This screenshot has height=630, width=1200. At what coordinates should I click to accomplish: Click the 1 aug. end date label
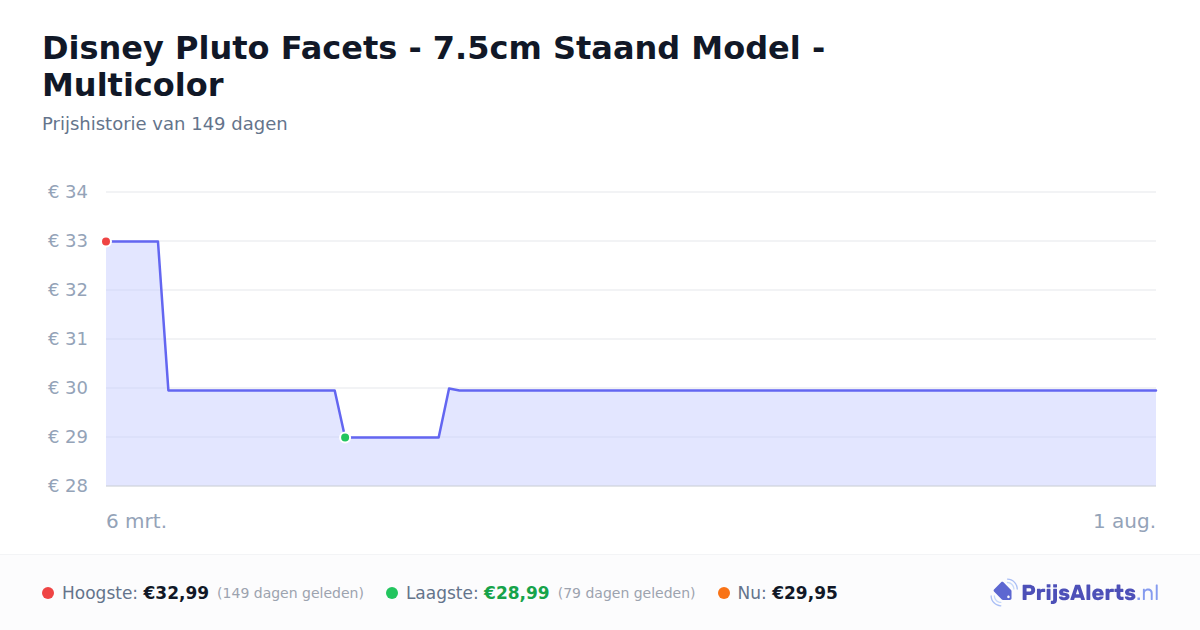point(1124,521)
